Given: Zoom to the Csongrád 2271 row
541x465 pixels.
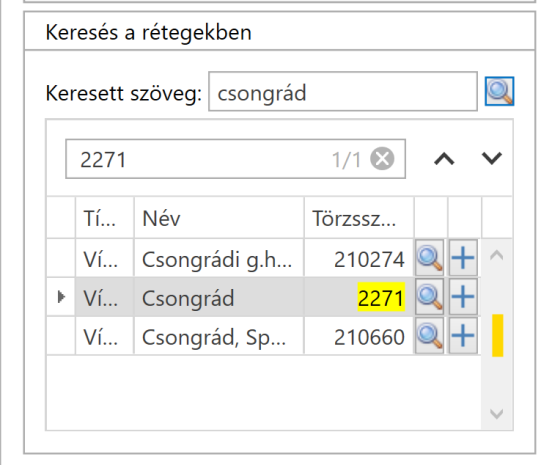Looking at the screenshot, I should tap(429, 297).
